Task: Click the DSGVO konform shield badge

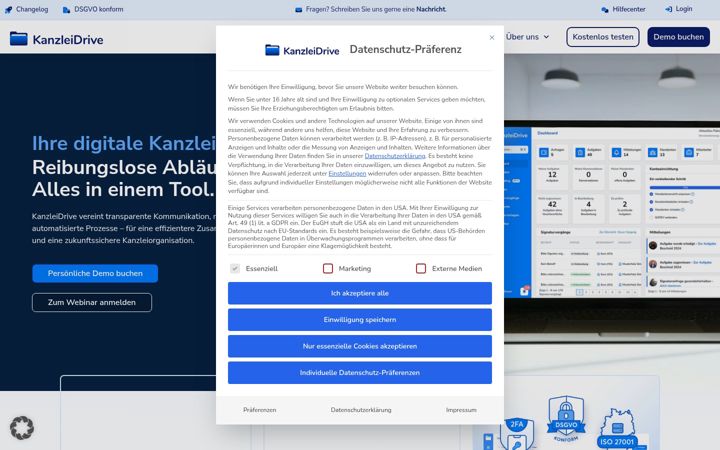Action: coord(566,420)
